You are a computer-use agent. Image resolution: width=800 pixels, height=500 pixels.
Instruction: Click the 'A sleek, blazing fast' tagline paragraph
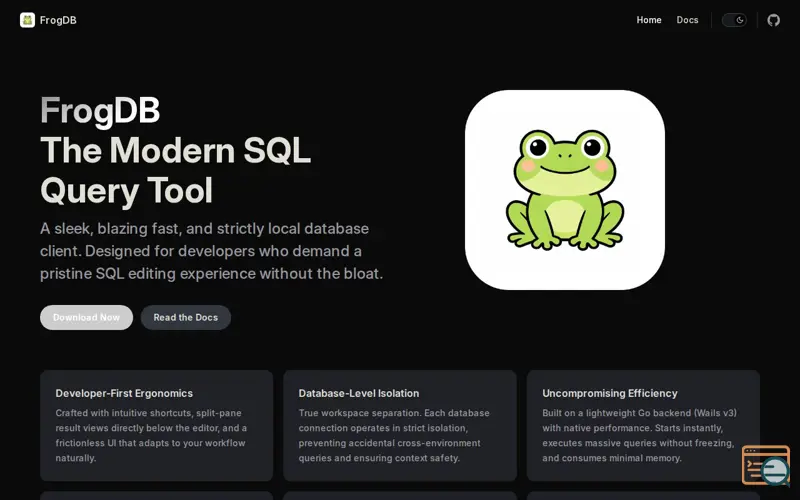pyautogui.click(x=211, y=251)
